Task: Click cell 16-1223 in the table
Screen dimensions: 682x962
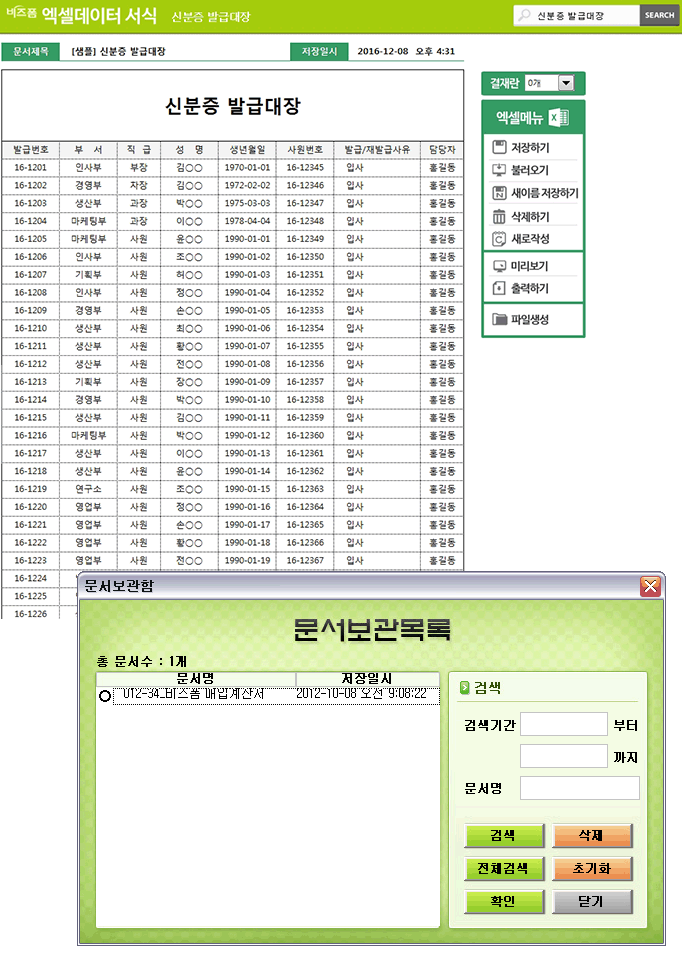Action: point(31,560)
